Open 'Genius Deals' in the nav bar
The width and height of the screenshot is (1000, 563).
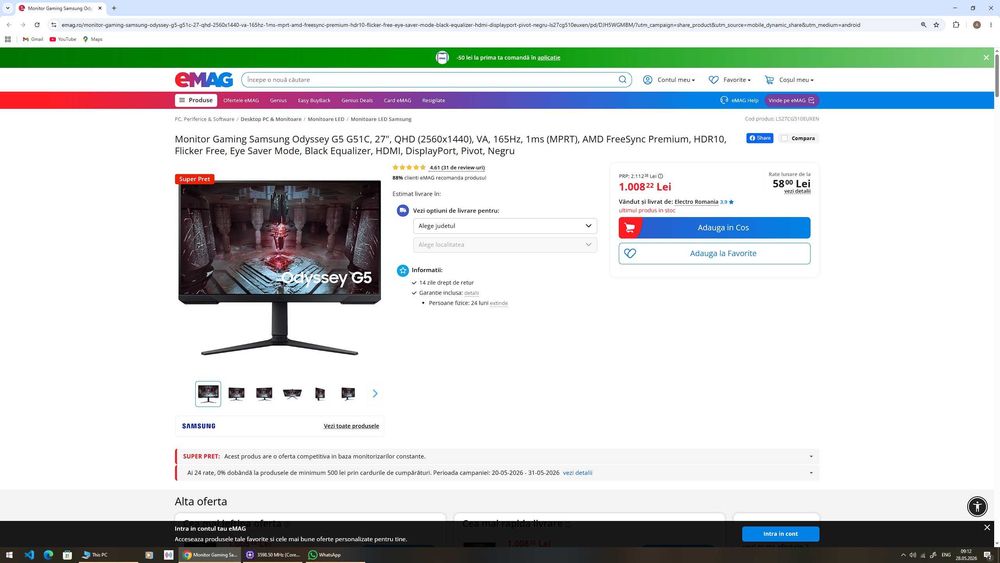click(x=357, y=100)
